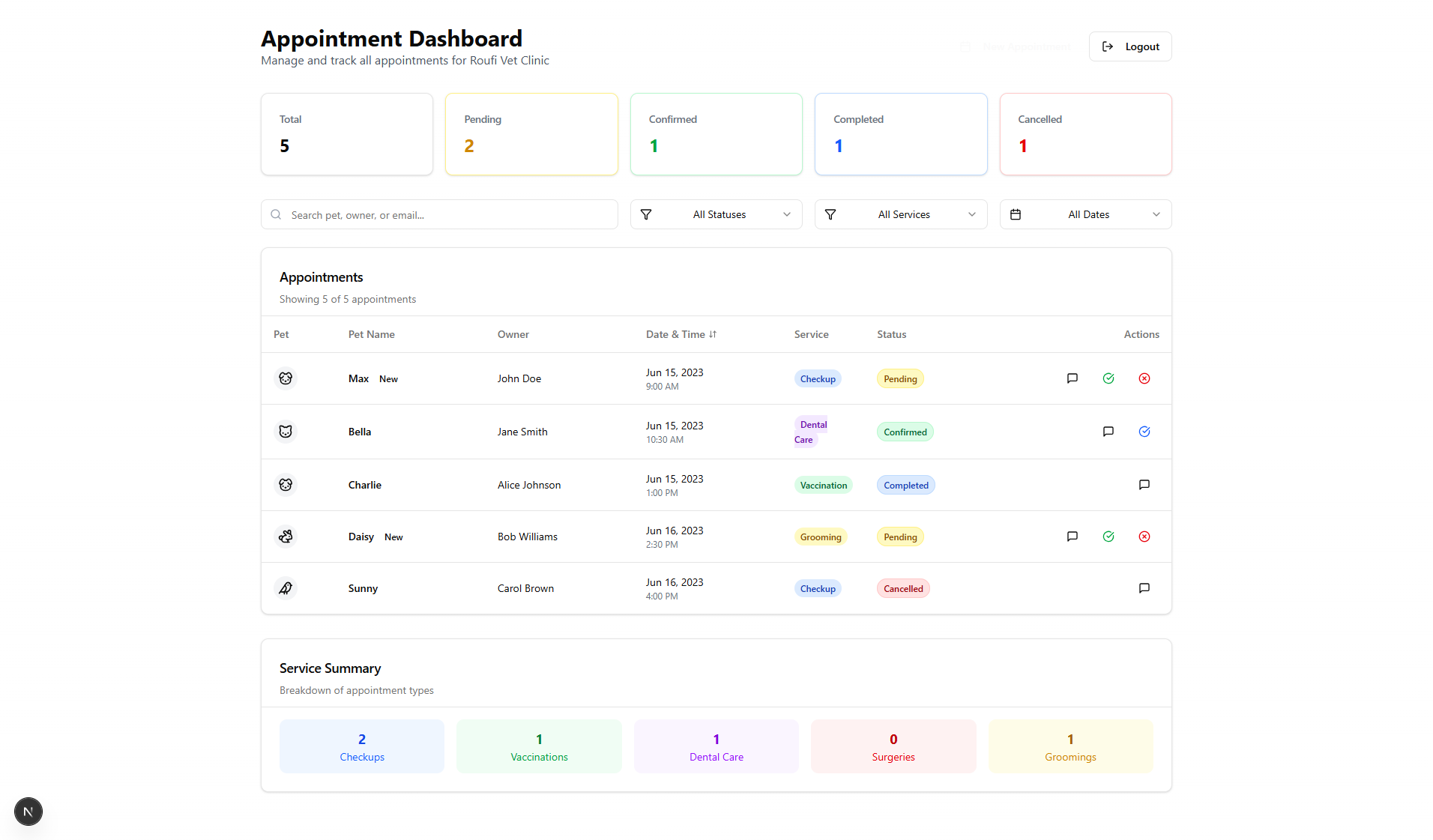
Task: Click Daisy's rabbit avatar icon
Action: [x=286, y=537]
